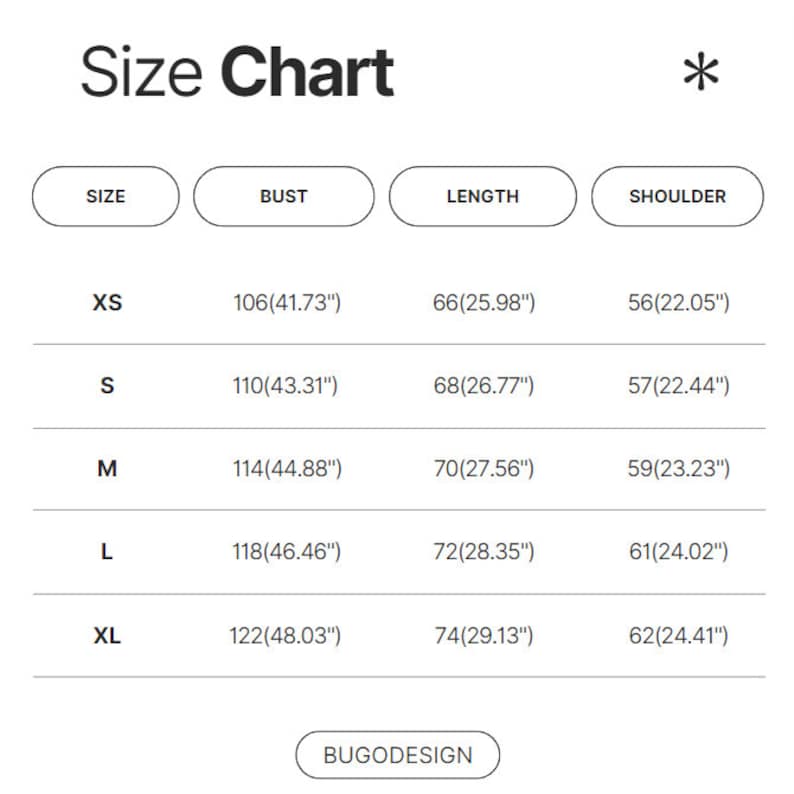Image resolution: width=794 pixels, height=794 pixels.
Task: Select the L bust value 118(46.46")
Action: pos(287,551)
